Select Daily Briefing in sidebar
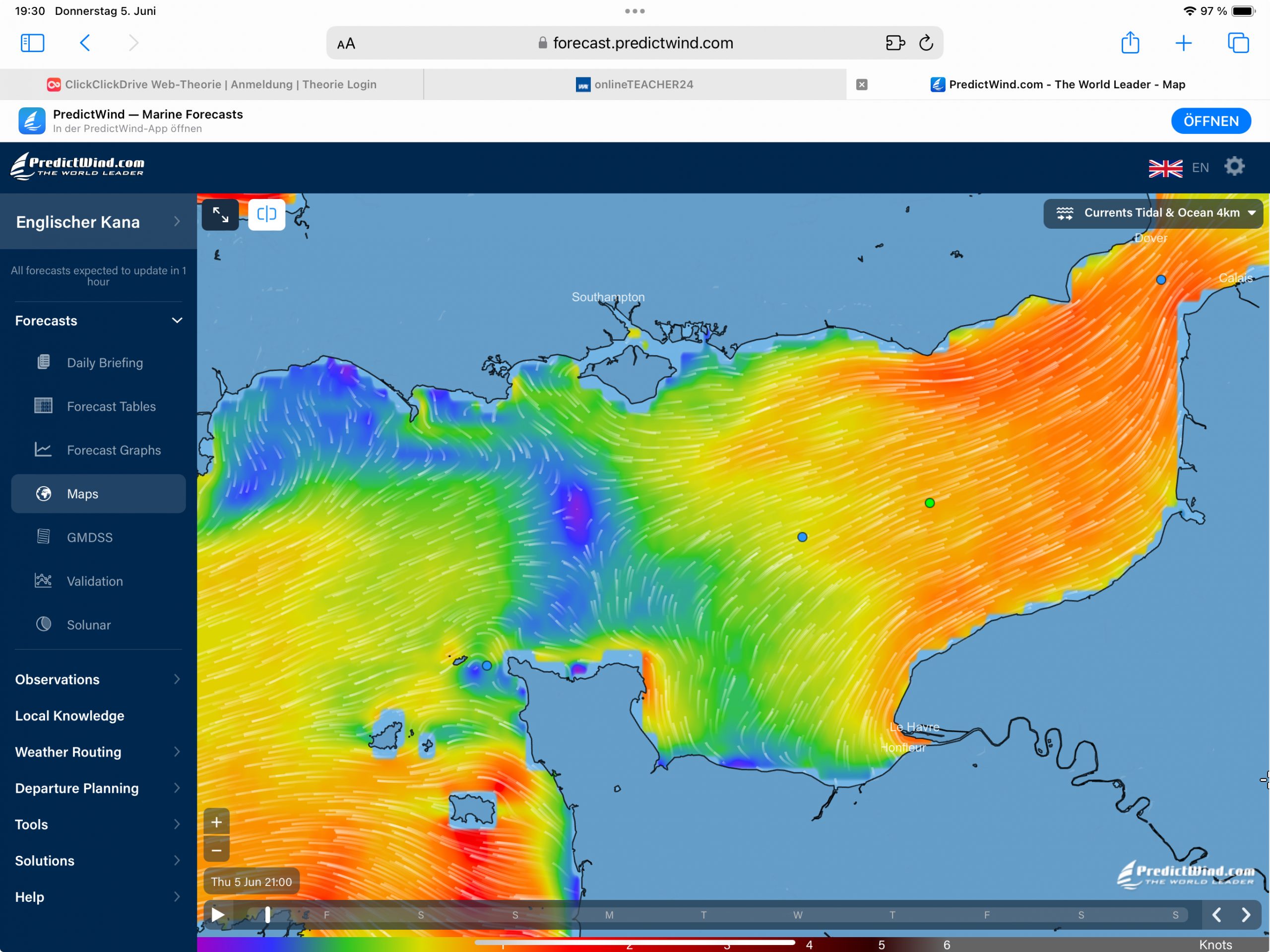This screenshot has width=1270, height=952. click(x=105, y=363)
